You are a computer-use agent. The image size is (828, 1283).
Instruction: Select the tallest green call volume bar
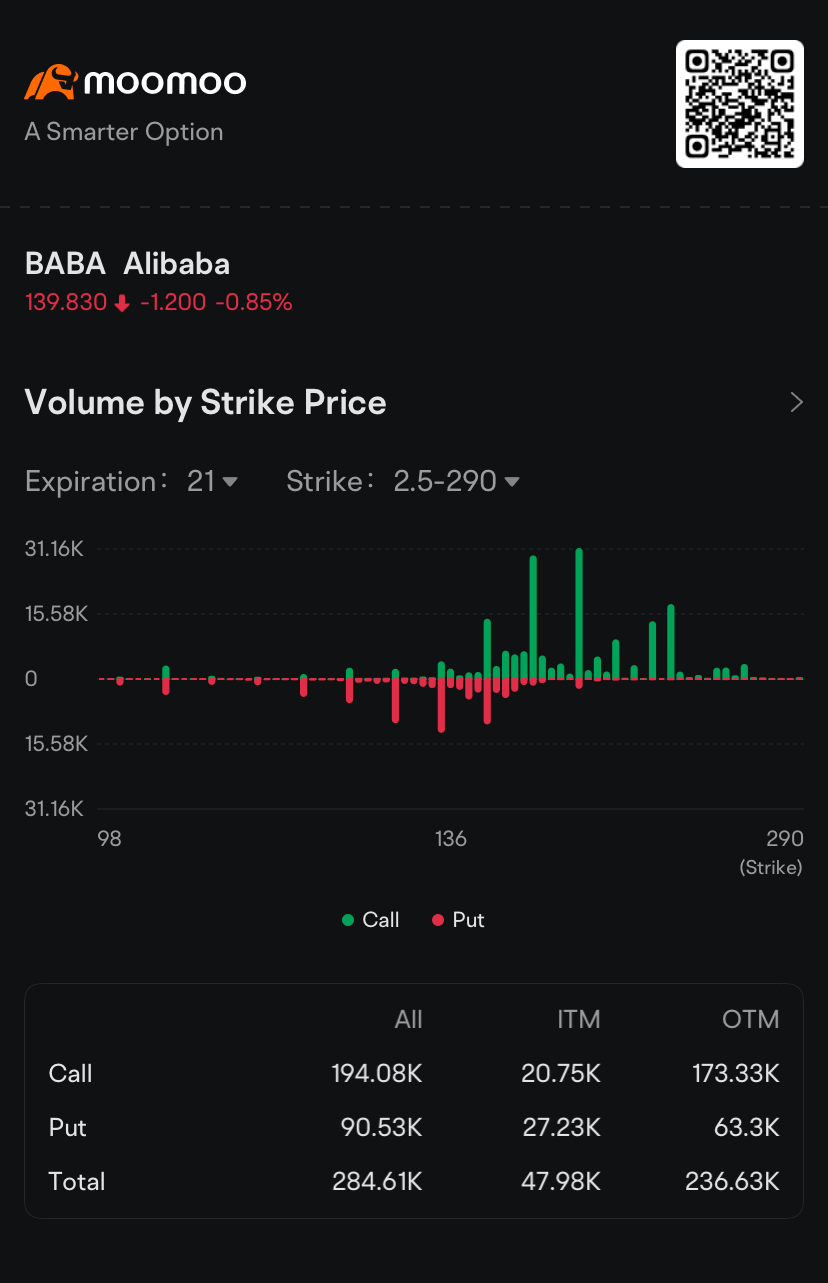coord(579,613)
